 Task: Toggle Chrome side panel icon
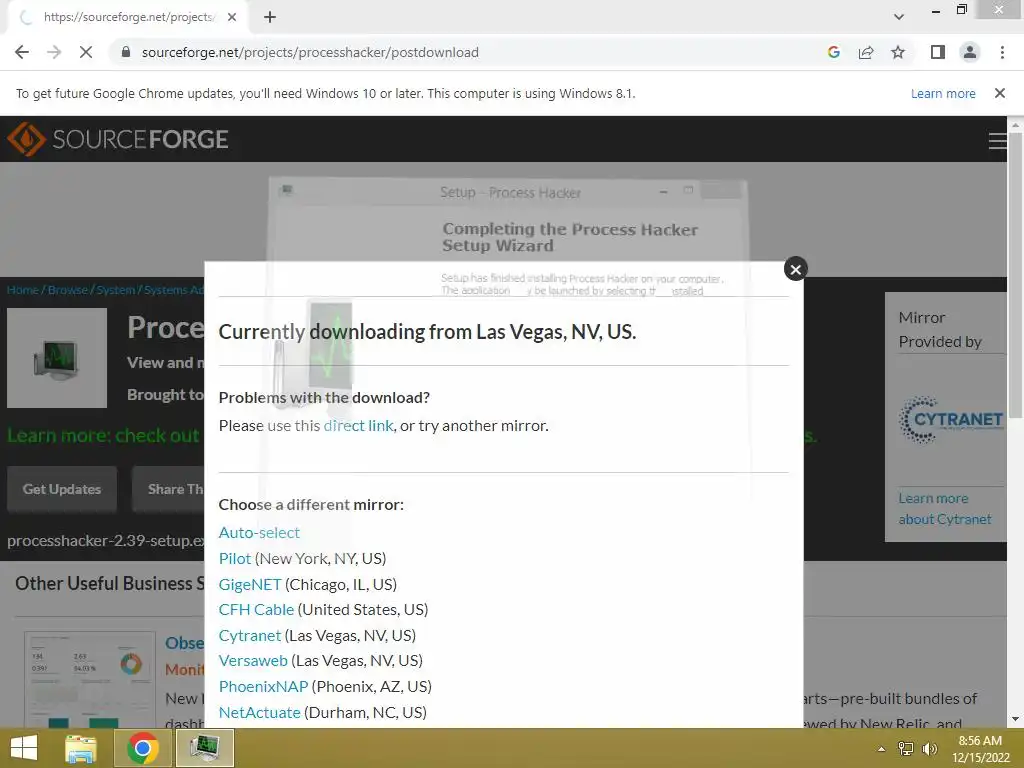click(x=938, y=52)
